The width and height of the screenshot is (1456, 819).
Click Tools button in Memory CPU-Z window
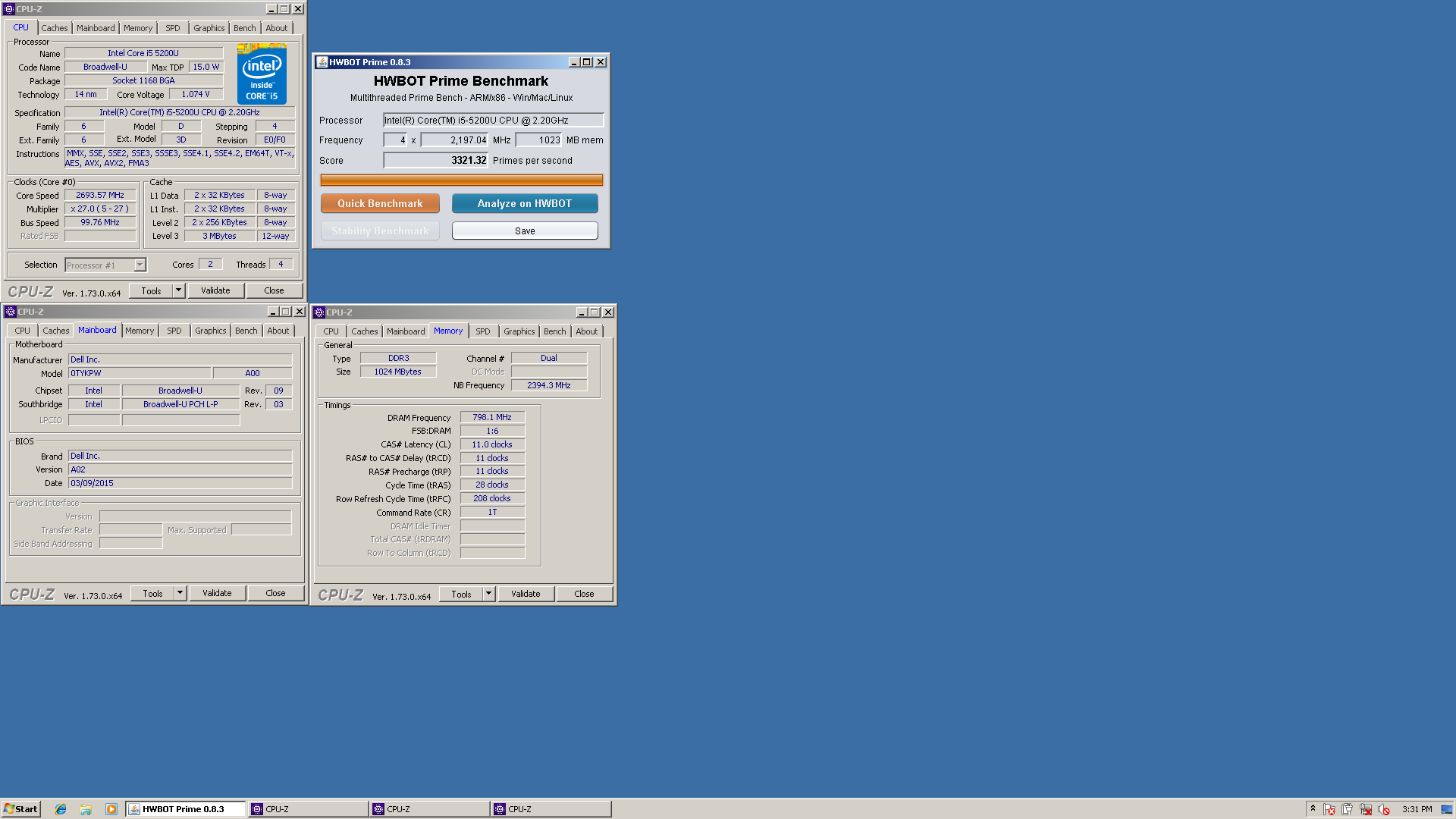pos(461,594)
